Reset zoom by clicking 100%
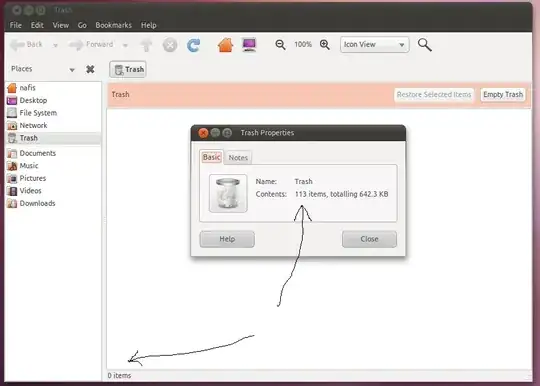The image size is (540, 386). (303, 44)
